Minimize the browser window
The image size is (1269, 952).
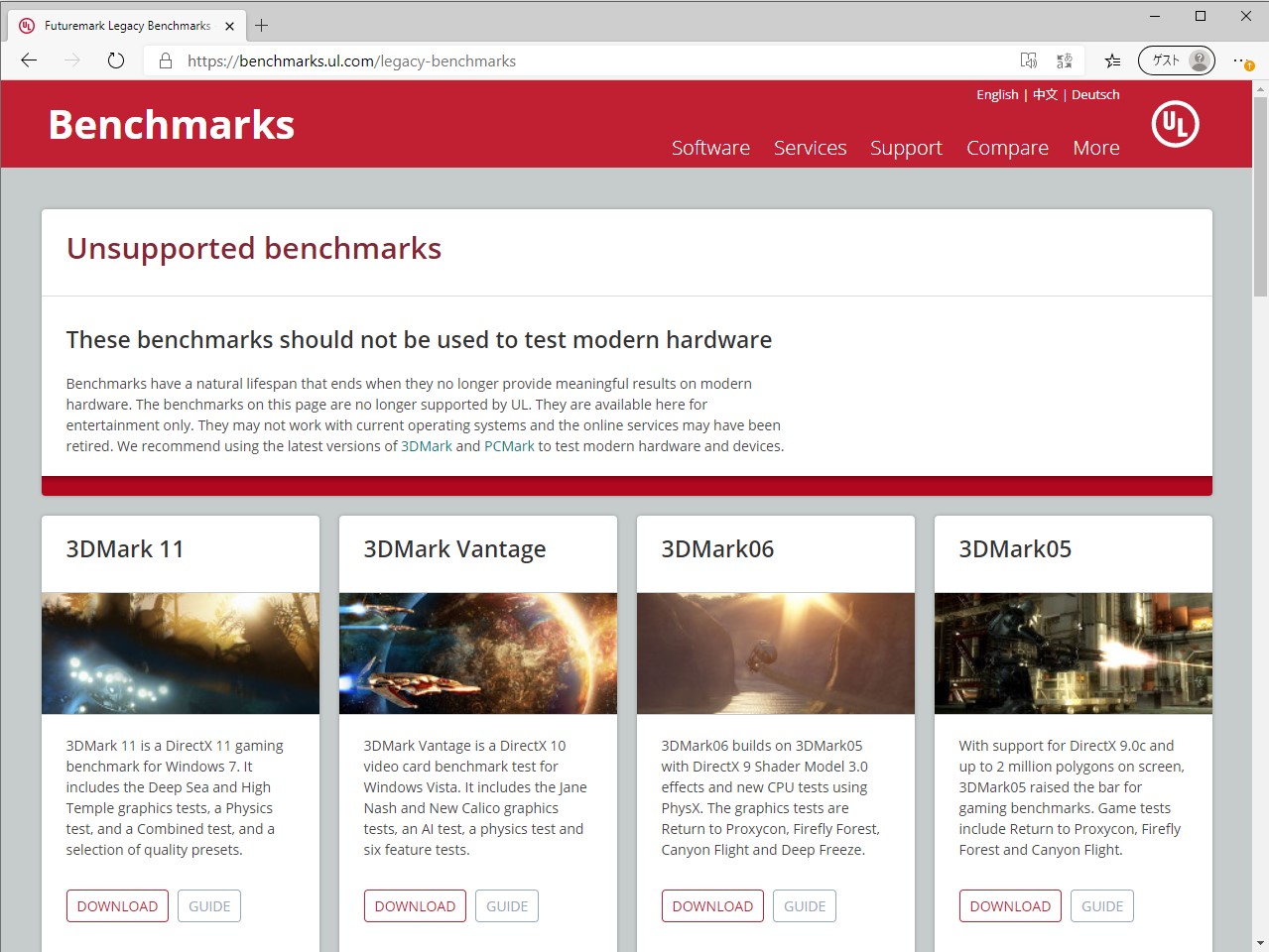click(x=1155, y=16)
